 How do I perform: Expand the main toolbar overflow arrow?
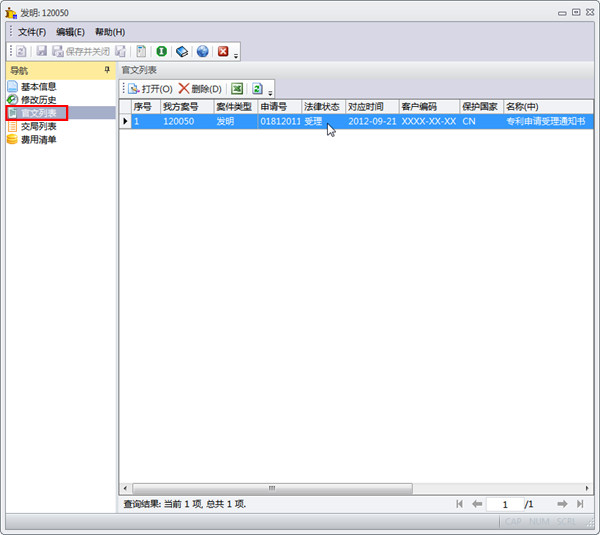[236, 56]
